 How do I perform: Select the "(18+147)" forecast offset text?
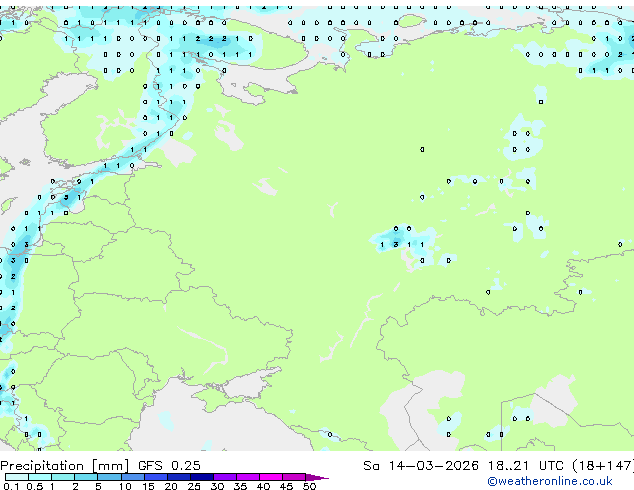click(603, 466)
